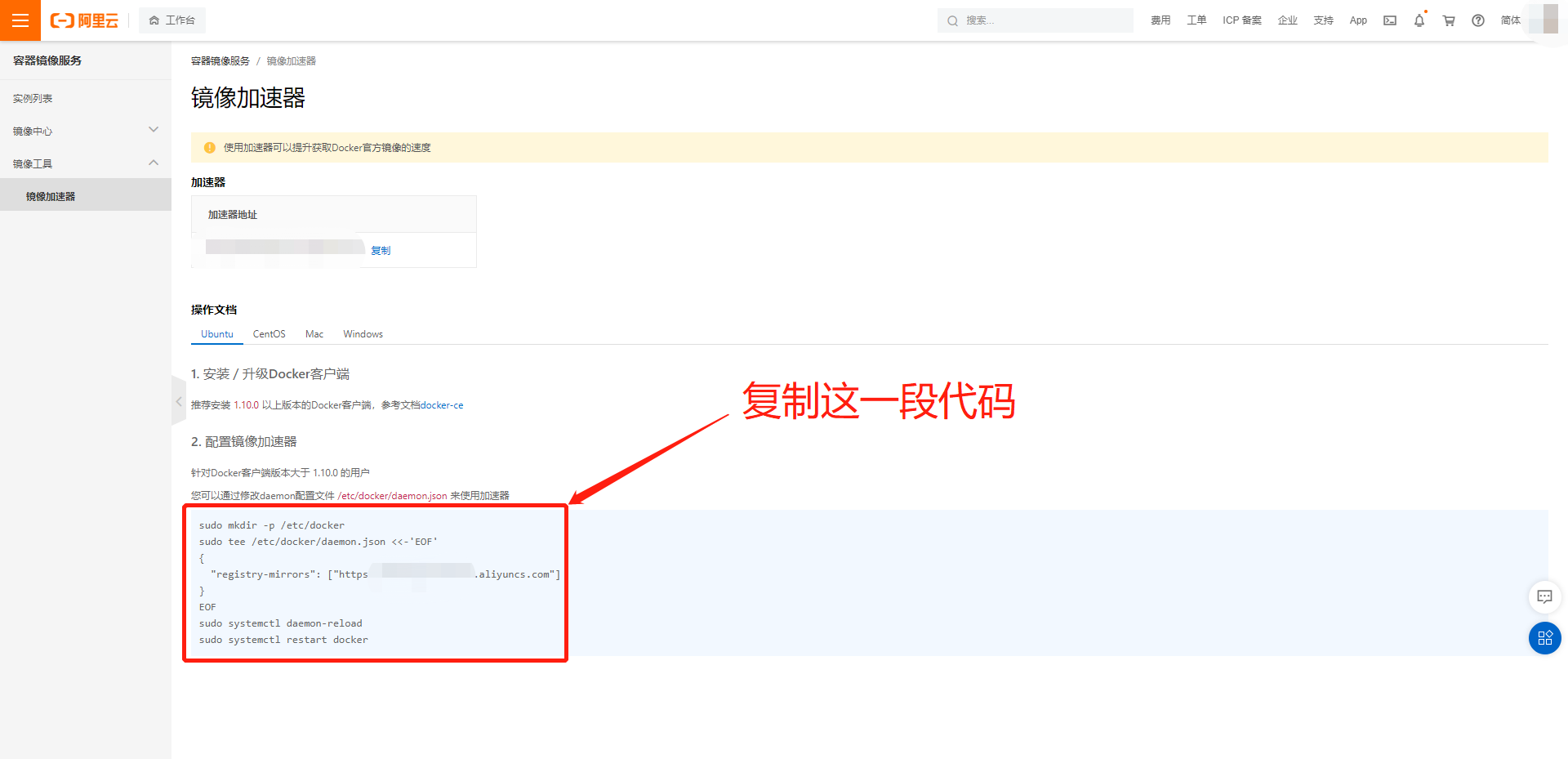This screenshot has width=1568, height=759.
Task: Open the App link in header
Action: point(1358,20)
